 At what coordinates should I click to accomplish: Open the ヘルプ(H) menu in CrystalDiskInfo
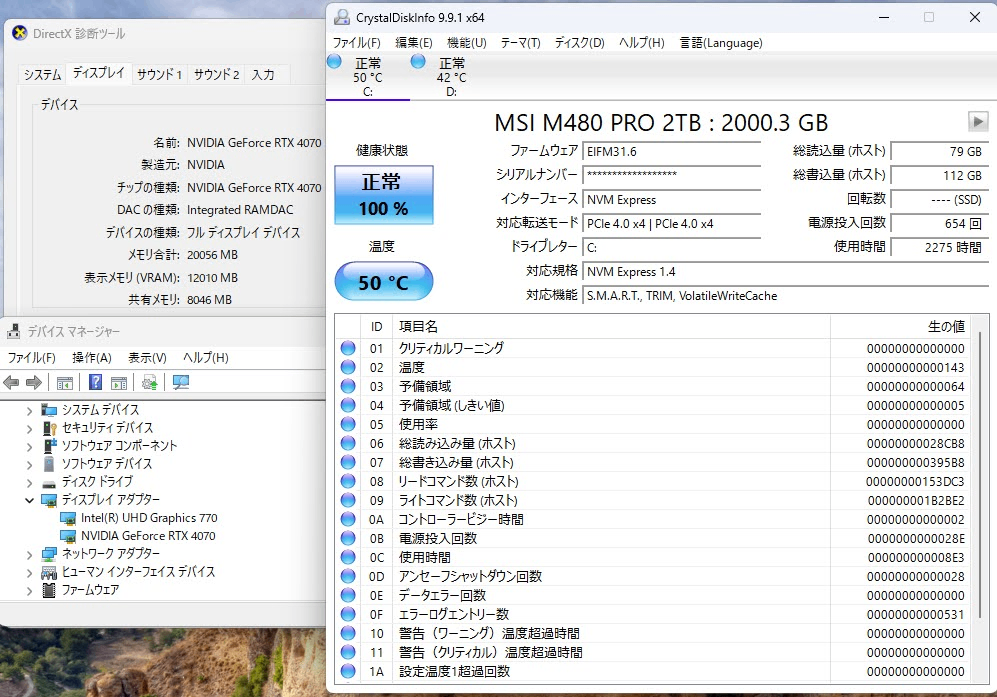coord(642,43)
